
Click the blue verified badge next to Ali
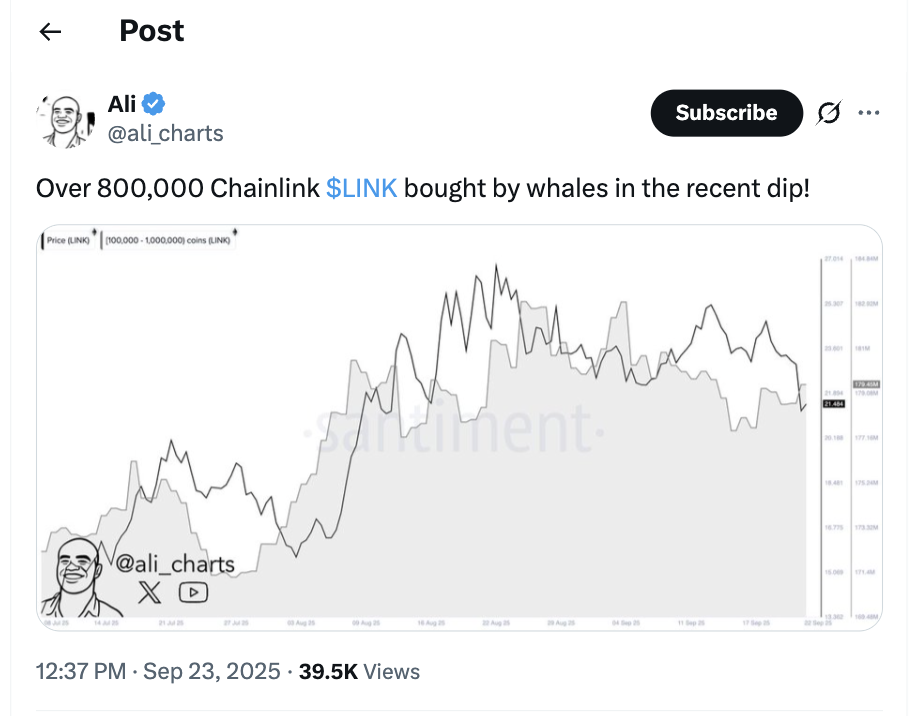[x=154, y=103]
